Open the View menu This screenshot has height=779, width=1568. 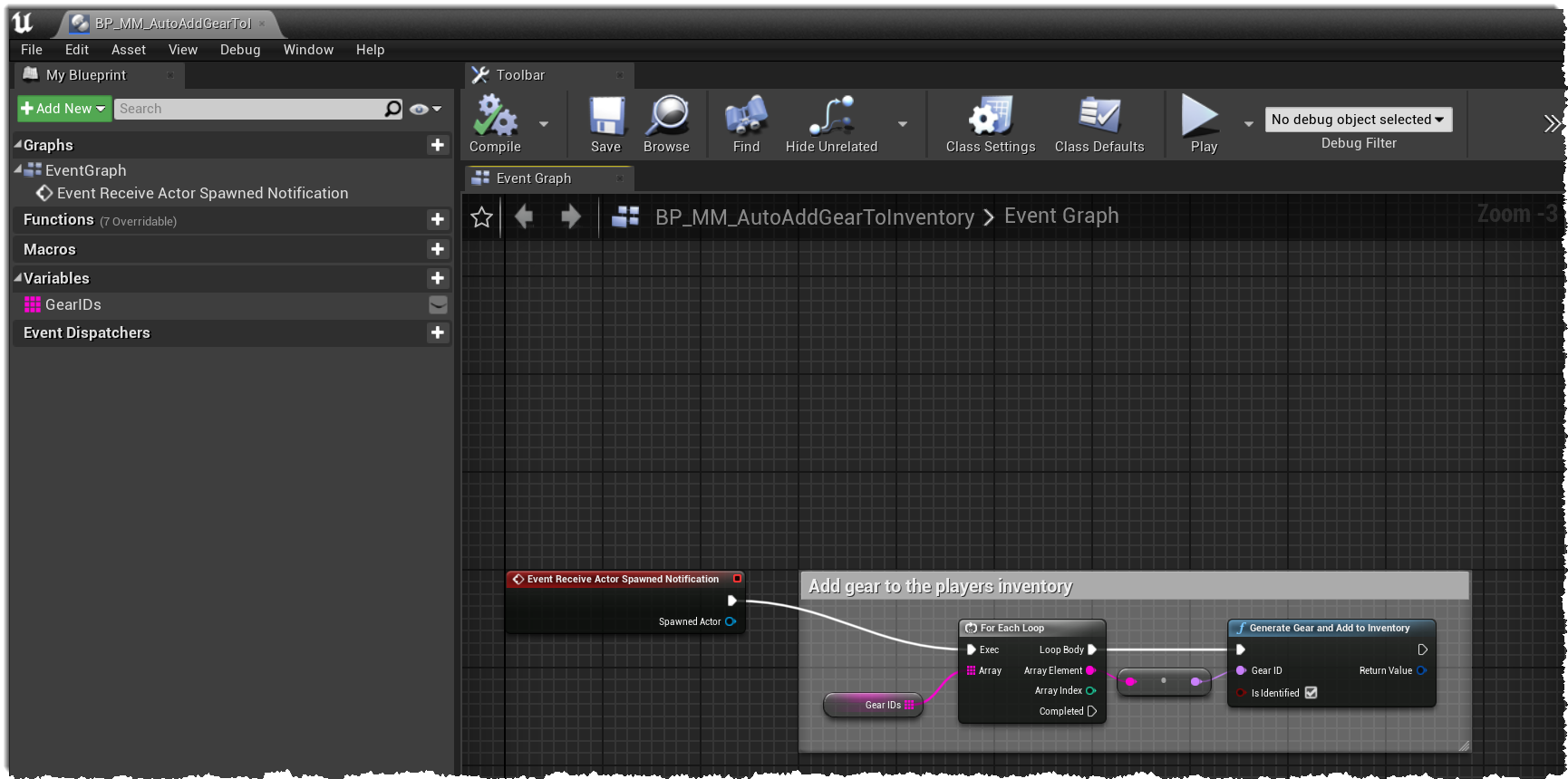[183, 50]
